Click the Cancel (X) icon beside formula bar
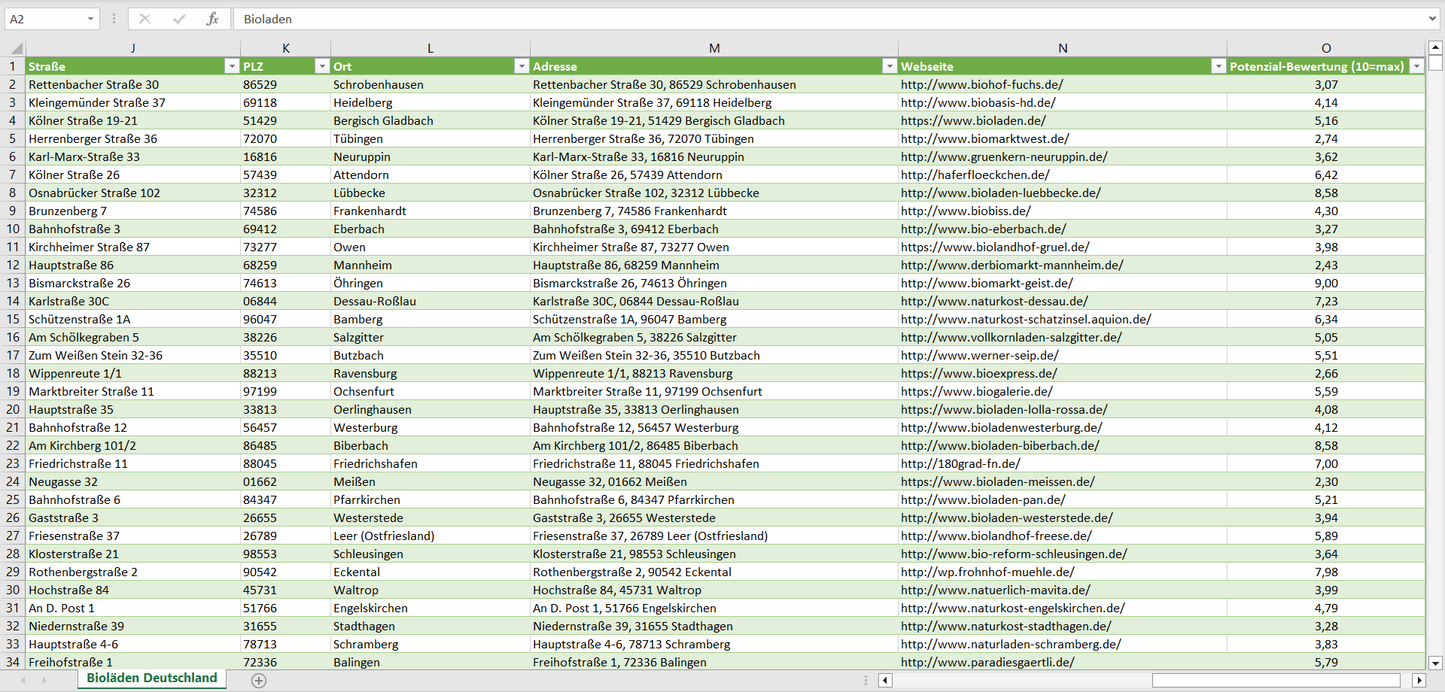The image size is (1445, 692). point(143,19)
